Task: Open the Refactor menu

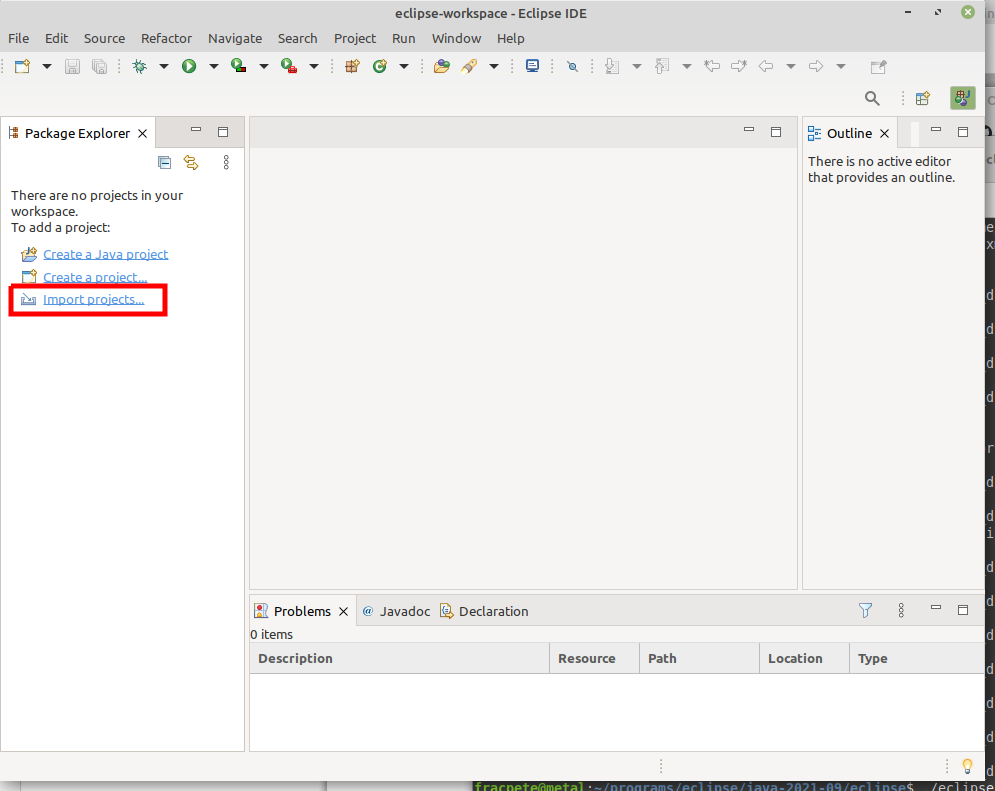Action: click(166, 39)
